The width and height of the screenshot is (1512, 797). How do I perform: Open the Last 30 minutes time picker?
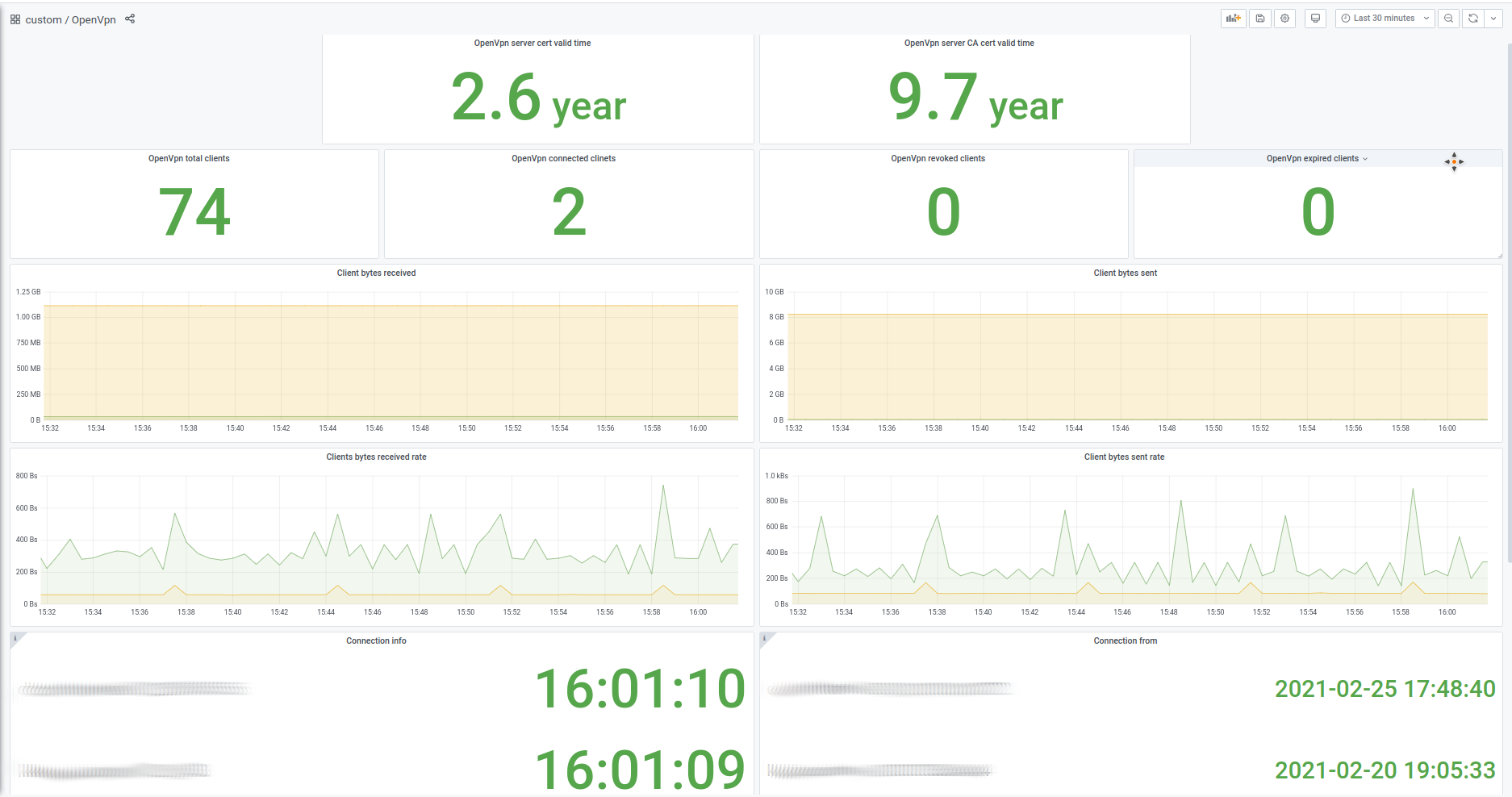[1385, 19]
